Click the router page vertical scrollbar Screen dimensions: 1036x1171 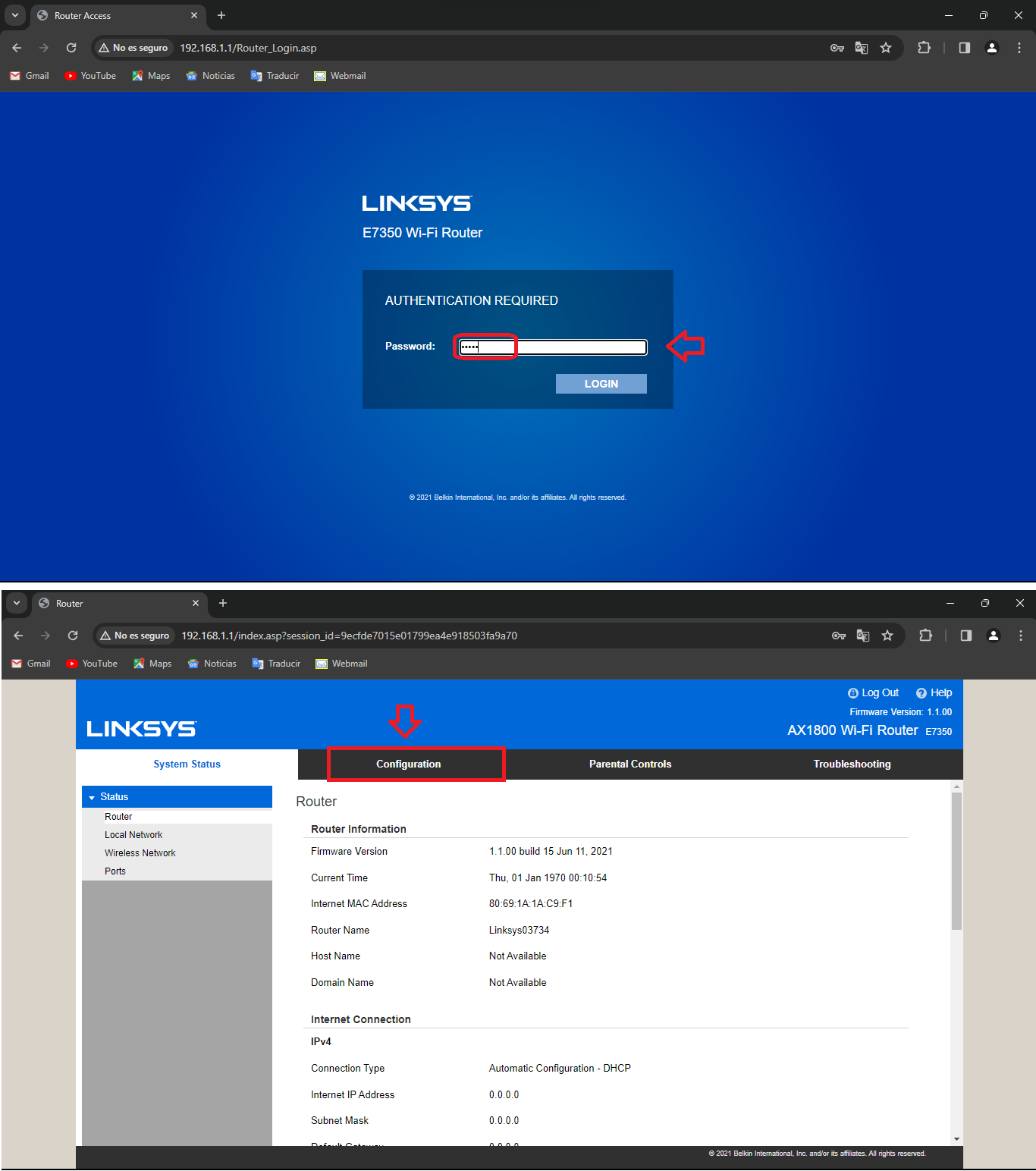(956, 862)
